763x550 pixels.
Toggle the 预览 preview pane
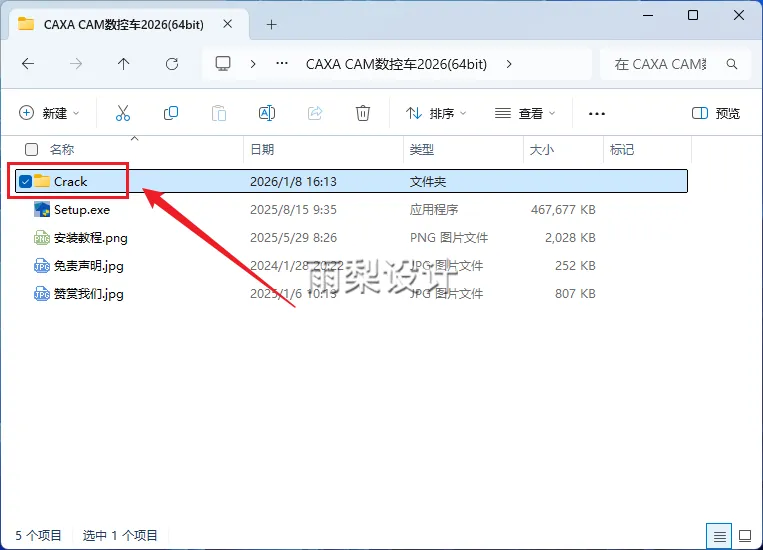(715, 113)
